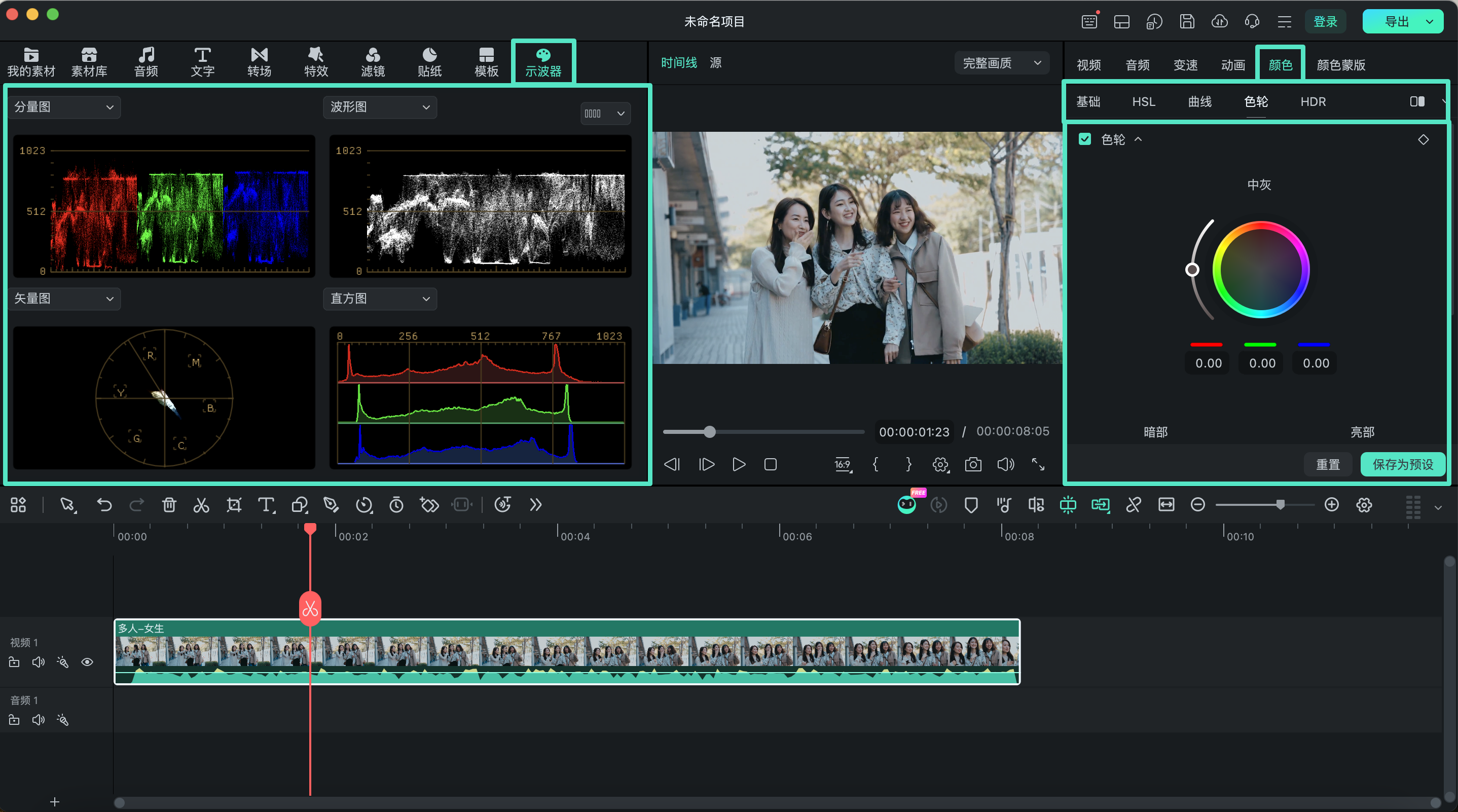Click the redo arrow icon
Viewport: 1458px width, 812px height.
136,505
